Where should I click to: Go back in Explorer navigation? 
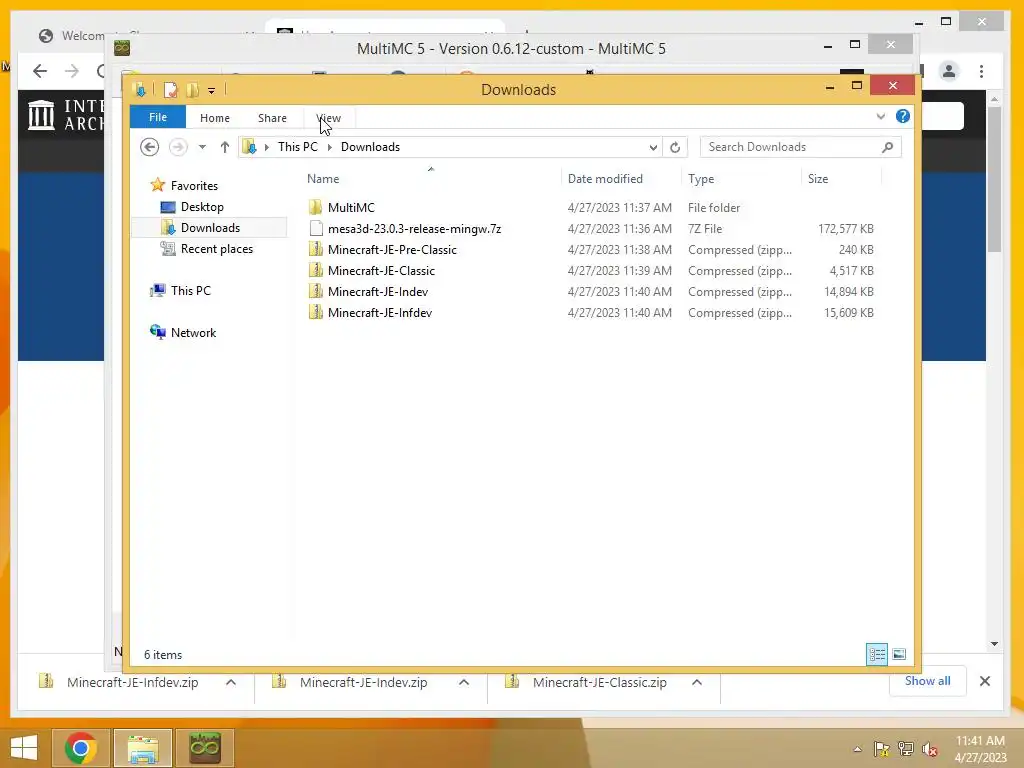tap(150, 147)
